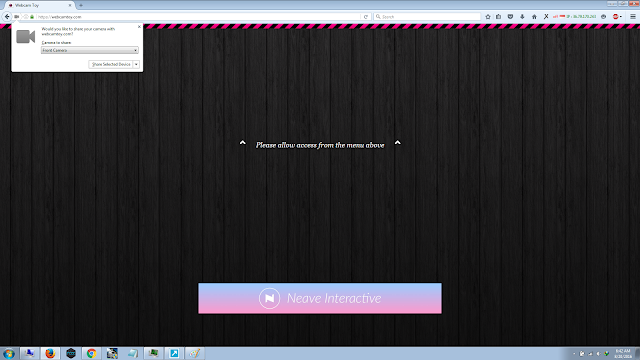Image resolution: width=640 pixels, height=360 pixels.
Task: Go back with the browser back arrow
Action: pyautogui.click(x=7, y=17)
